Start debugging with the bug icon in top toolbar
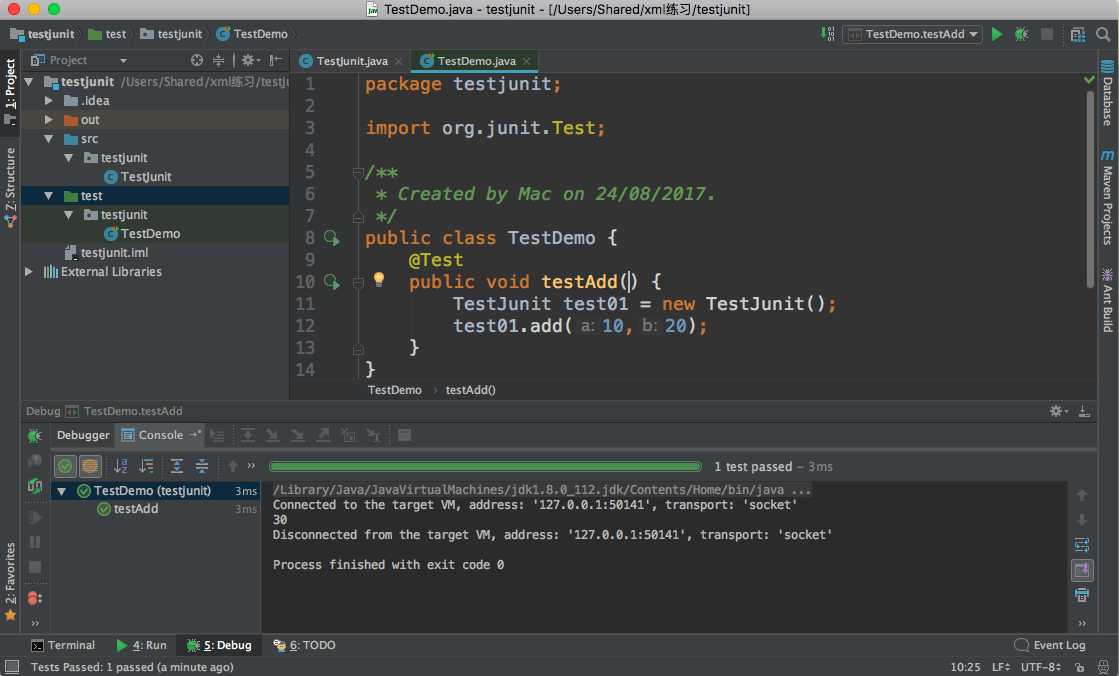The height and width of the screenshot is (676, 1119). [x=1021, y=34]
